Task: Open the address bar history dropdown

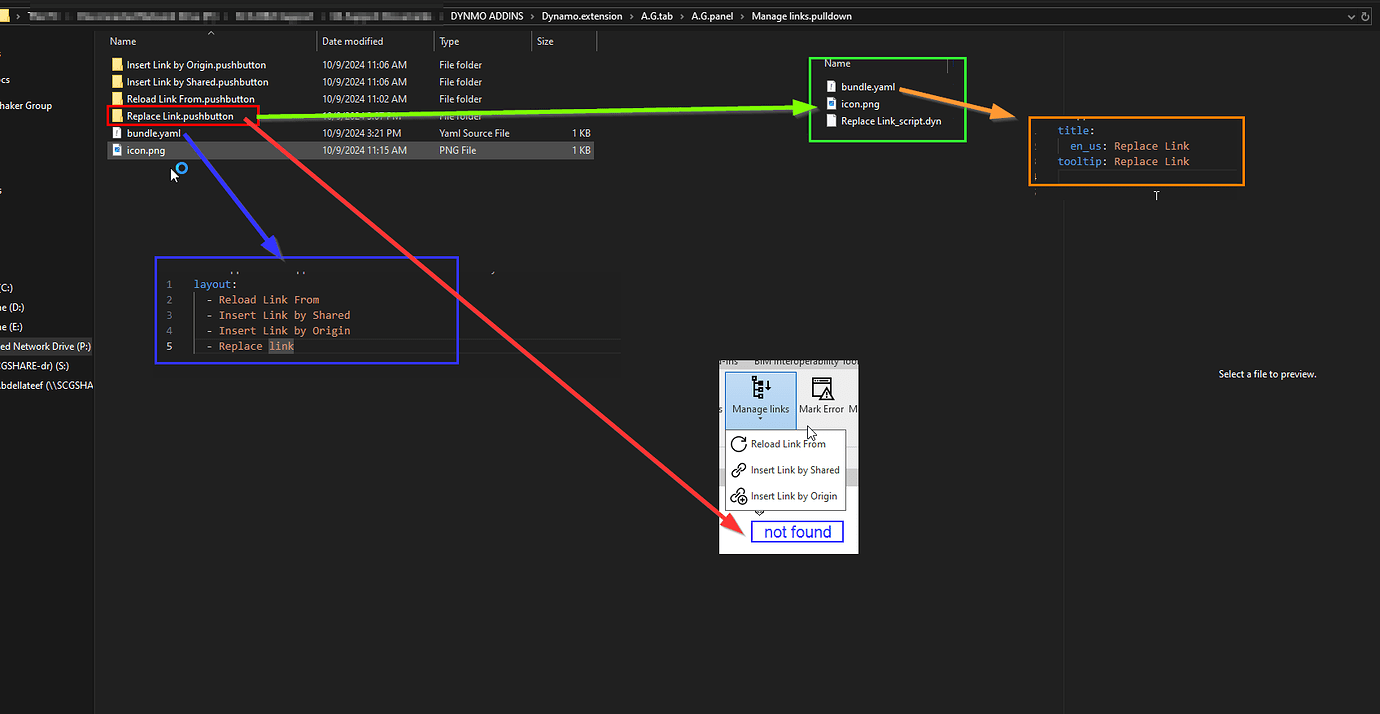Action: (1352, 15)
